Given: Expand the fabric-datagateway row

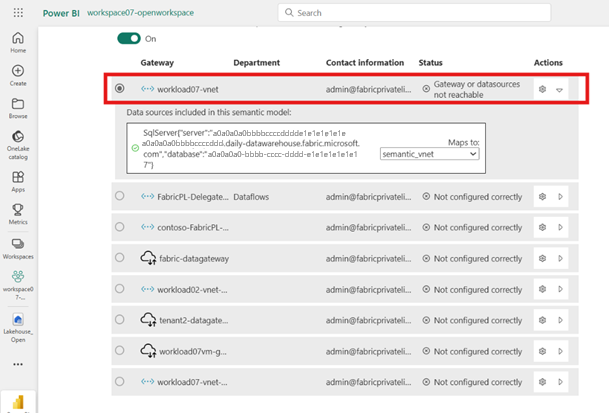Looking at the screenshot, I should tap(560, 258).
